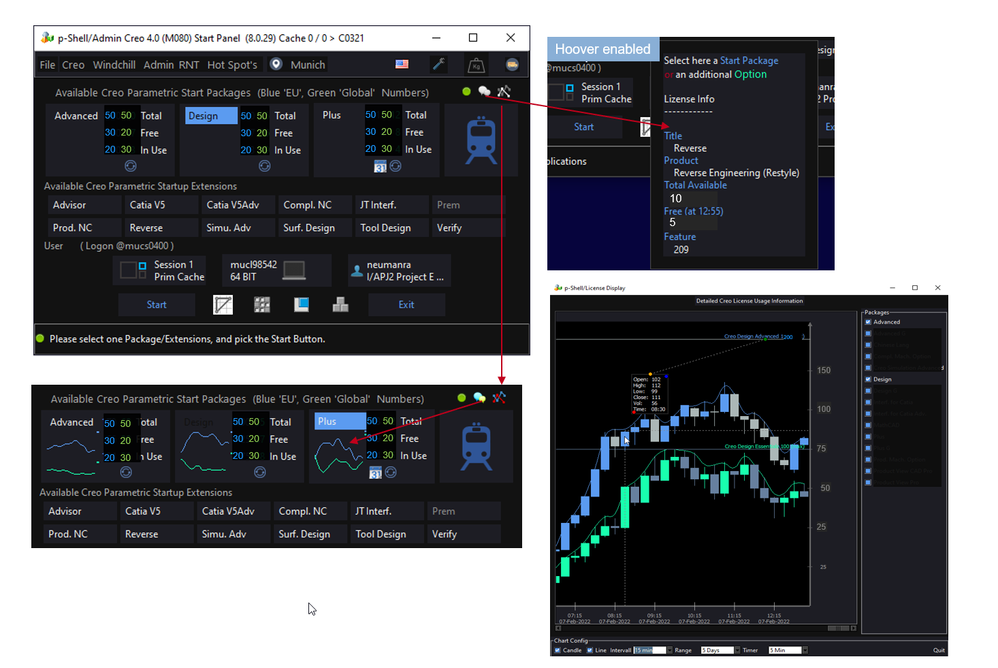Screen dimensions: 998x668
Task: Click the Start Package link in tooltip
Action: point(749,60)
